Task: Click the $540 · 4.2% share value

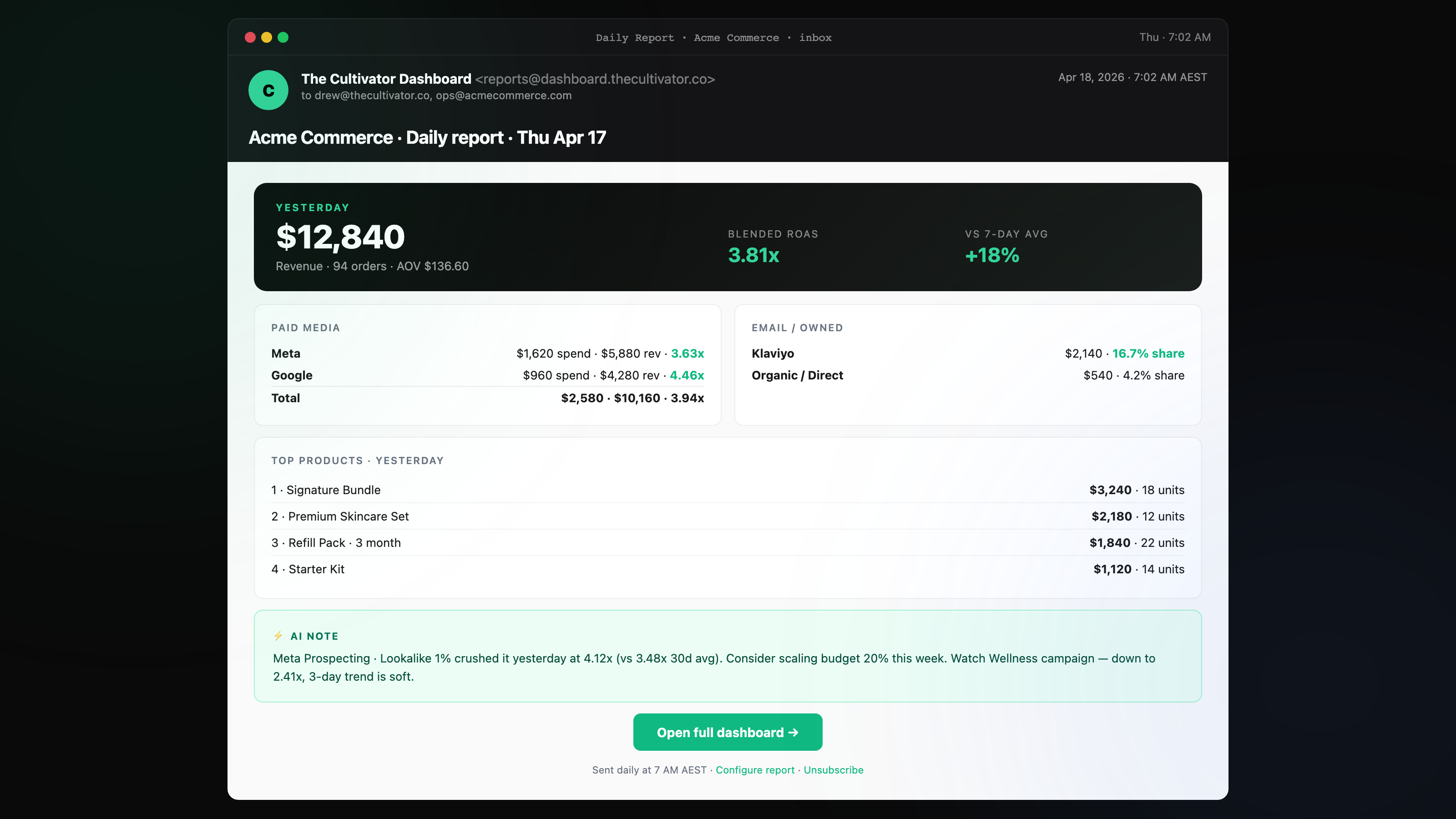Action: [x=1134, y=375]
